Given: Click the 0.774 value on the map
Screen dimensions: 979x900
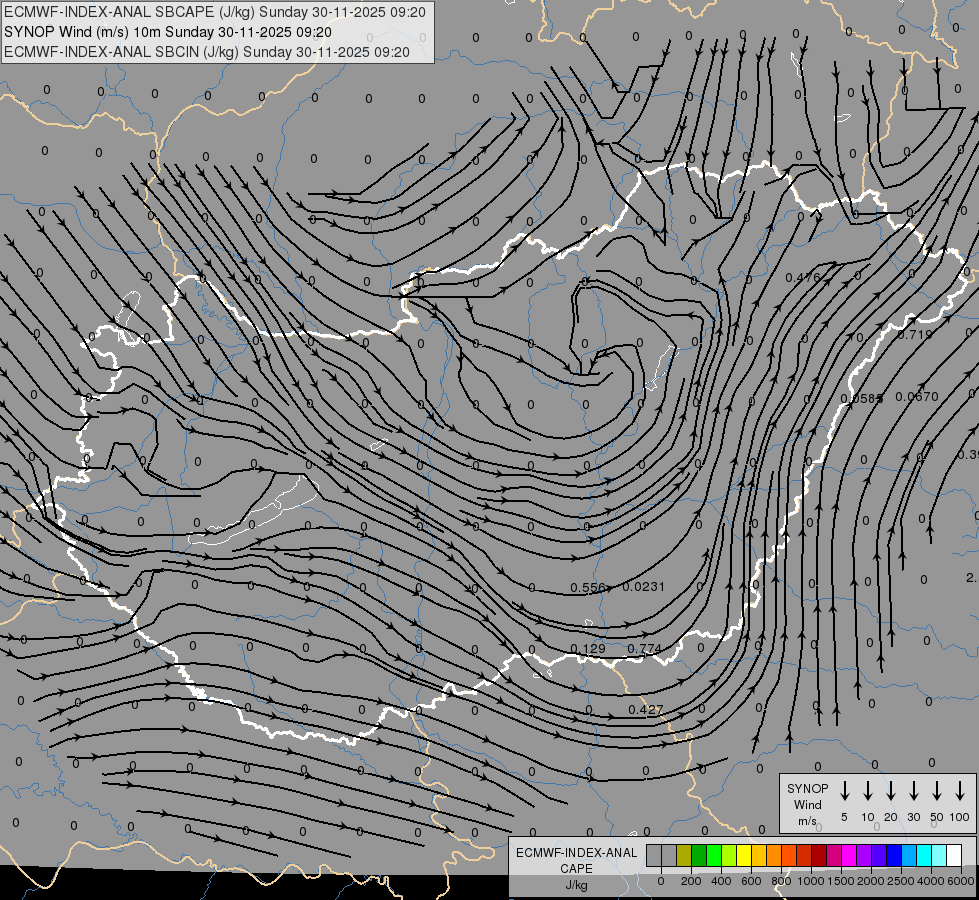Looking at the screenshot, I should 644,648.
